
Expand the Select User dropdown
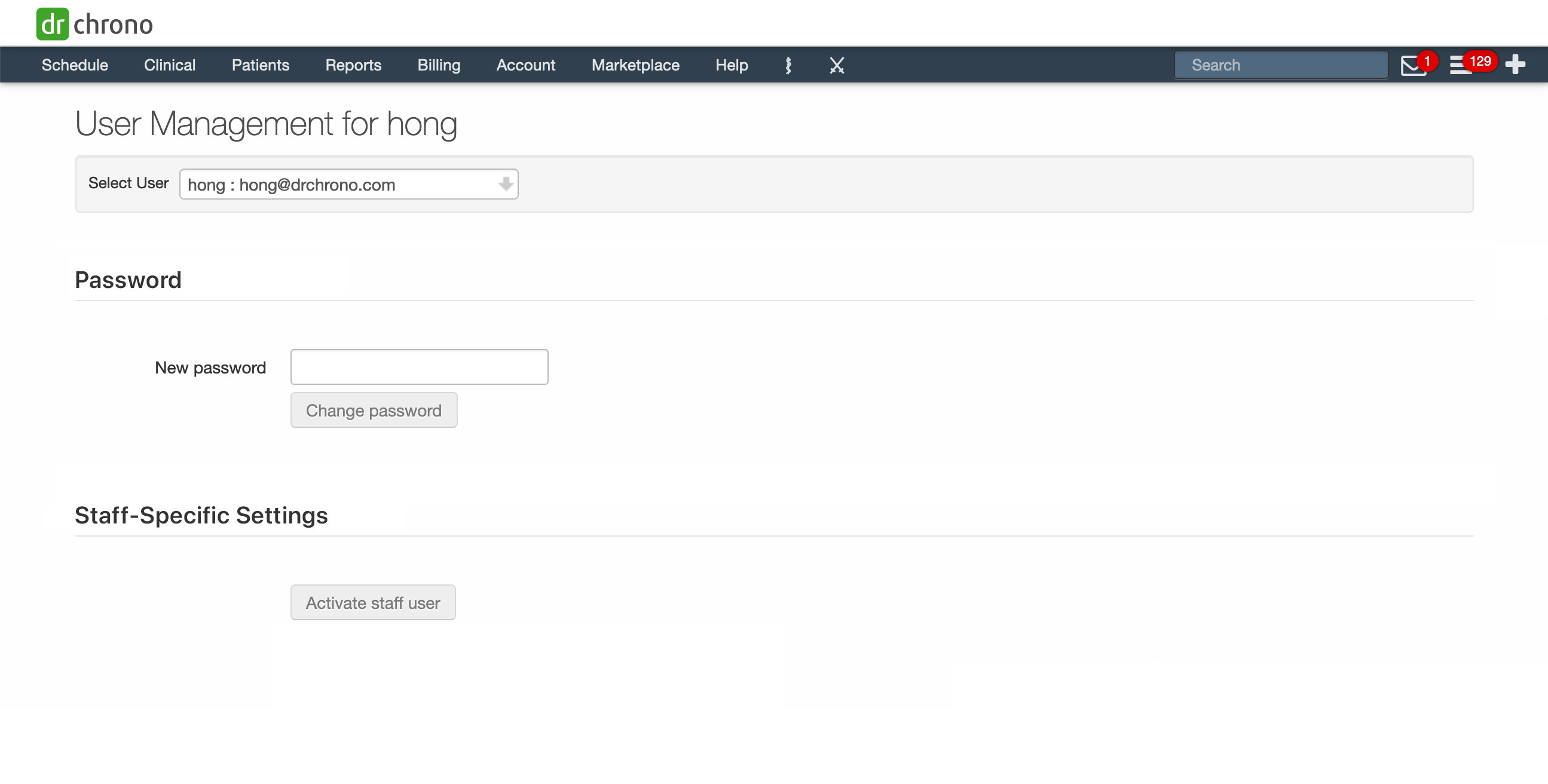(x=348, y=184)
